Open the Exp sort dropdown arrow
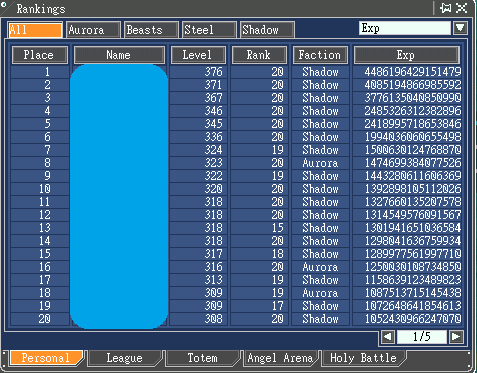Viewport: 477px width, 373px height. (460, 28)
